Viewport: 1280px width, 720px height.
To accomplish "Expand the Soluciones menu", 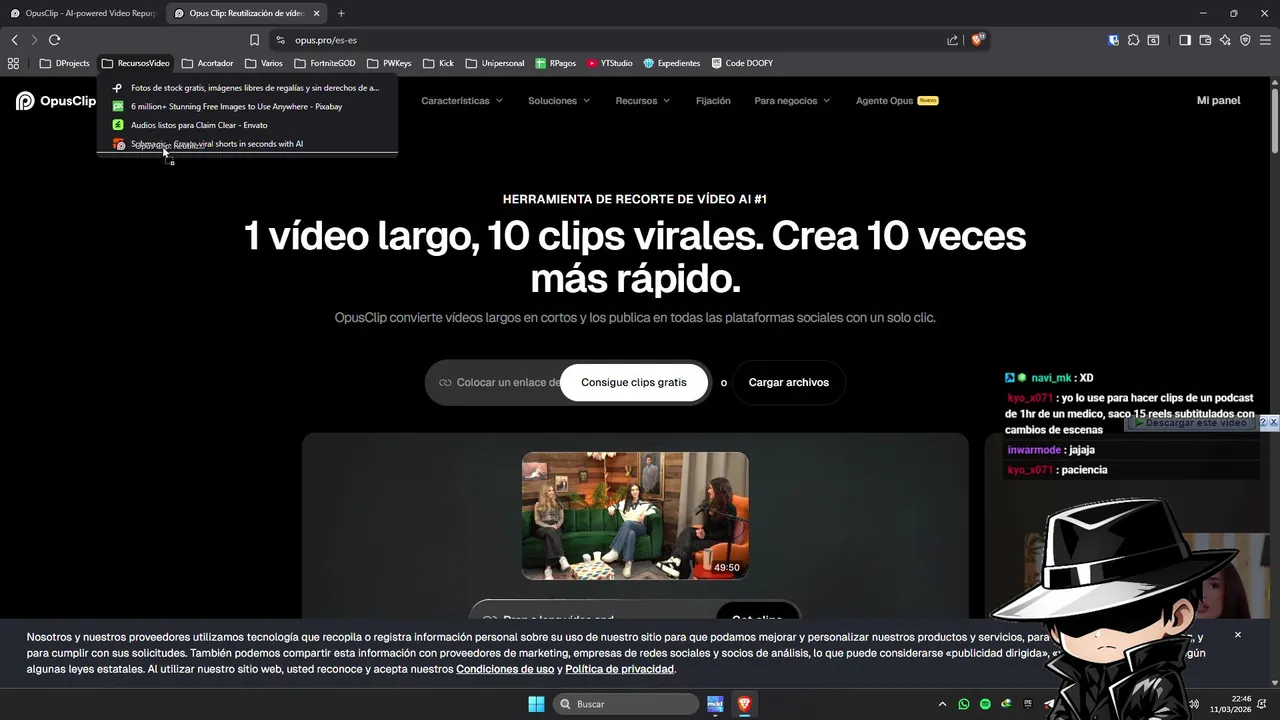I will pos(559,101).
